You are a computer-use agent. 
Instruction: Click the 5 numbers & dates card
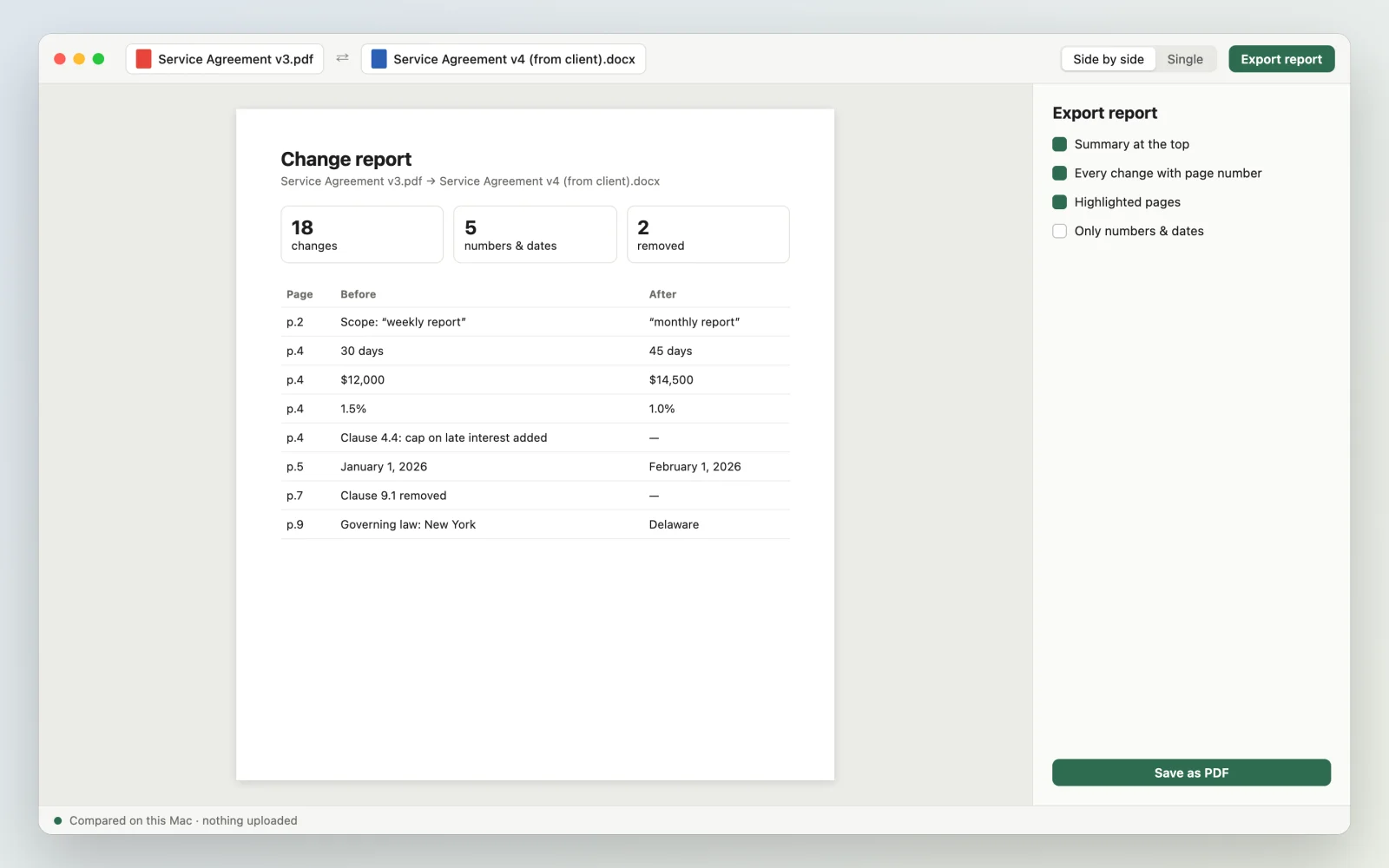point(535,234)
